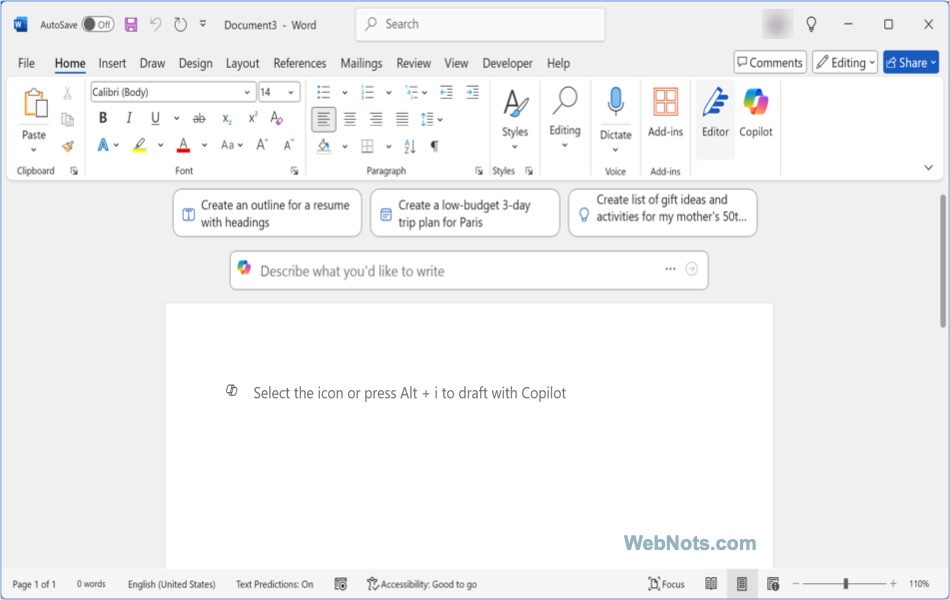Image resolution: width=950 pixels, height=600 pixels.
Task: Center align the text
Action: coord(350,119)
